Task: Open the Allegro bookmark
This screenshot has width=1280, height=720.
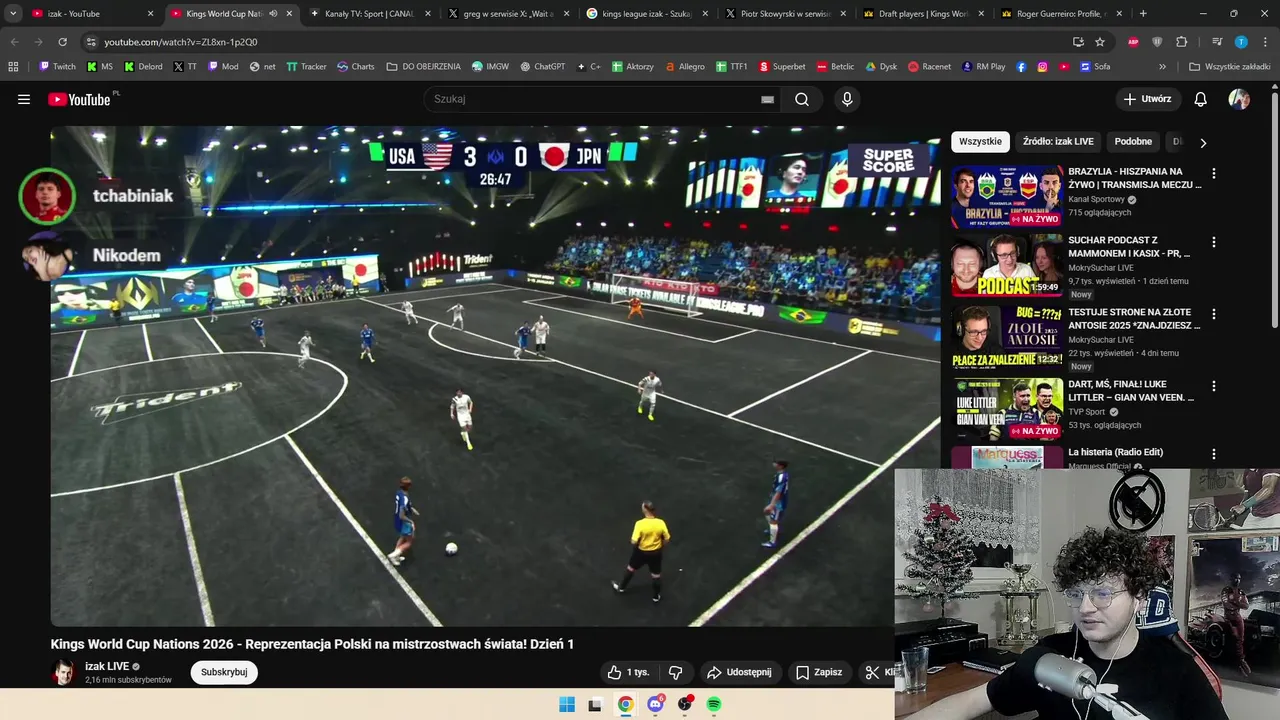Action: 685,67
